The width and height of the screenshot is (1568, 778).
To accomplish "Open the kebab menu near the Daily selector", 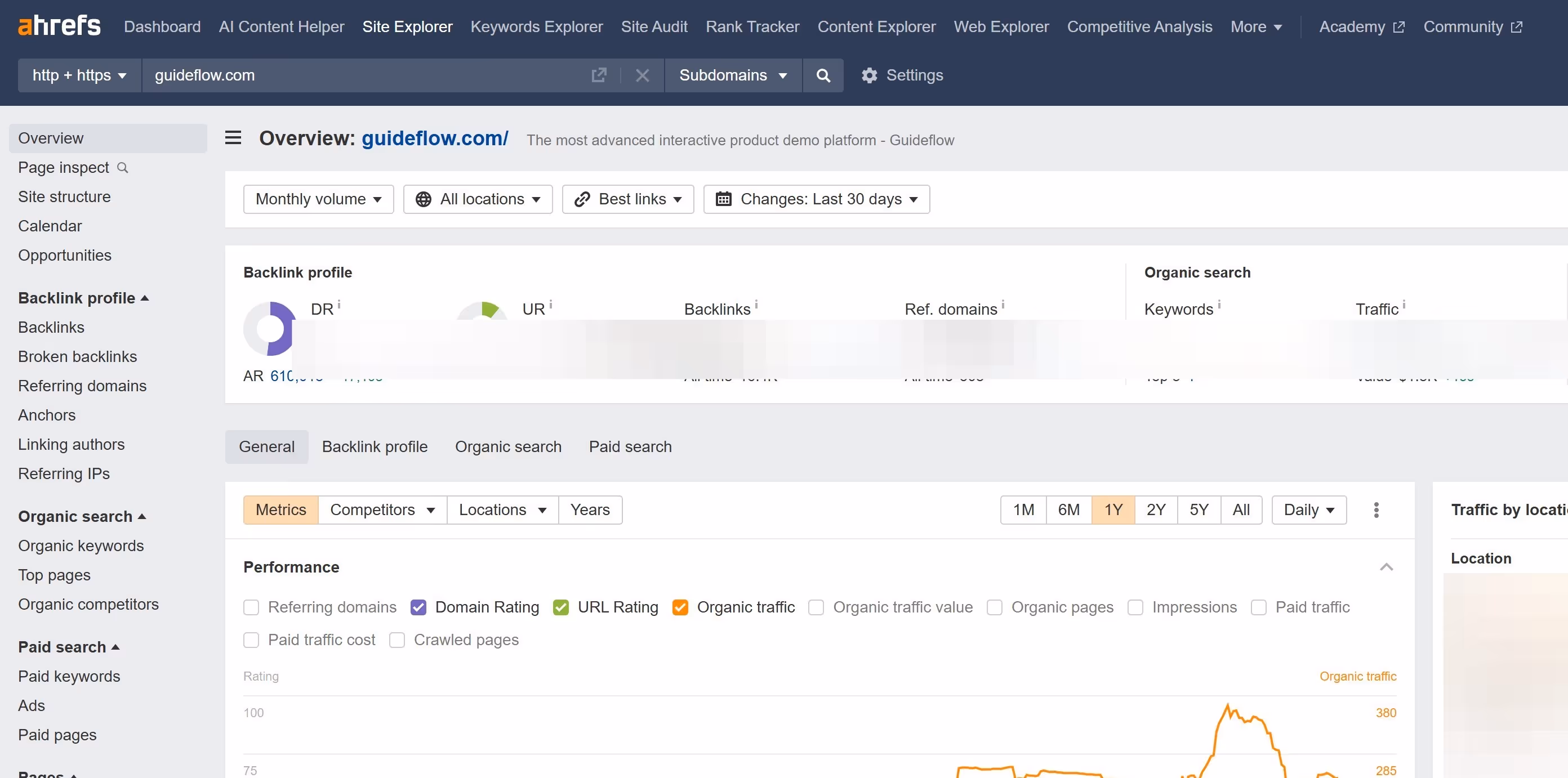I will (1377, 509).
